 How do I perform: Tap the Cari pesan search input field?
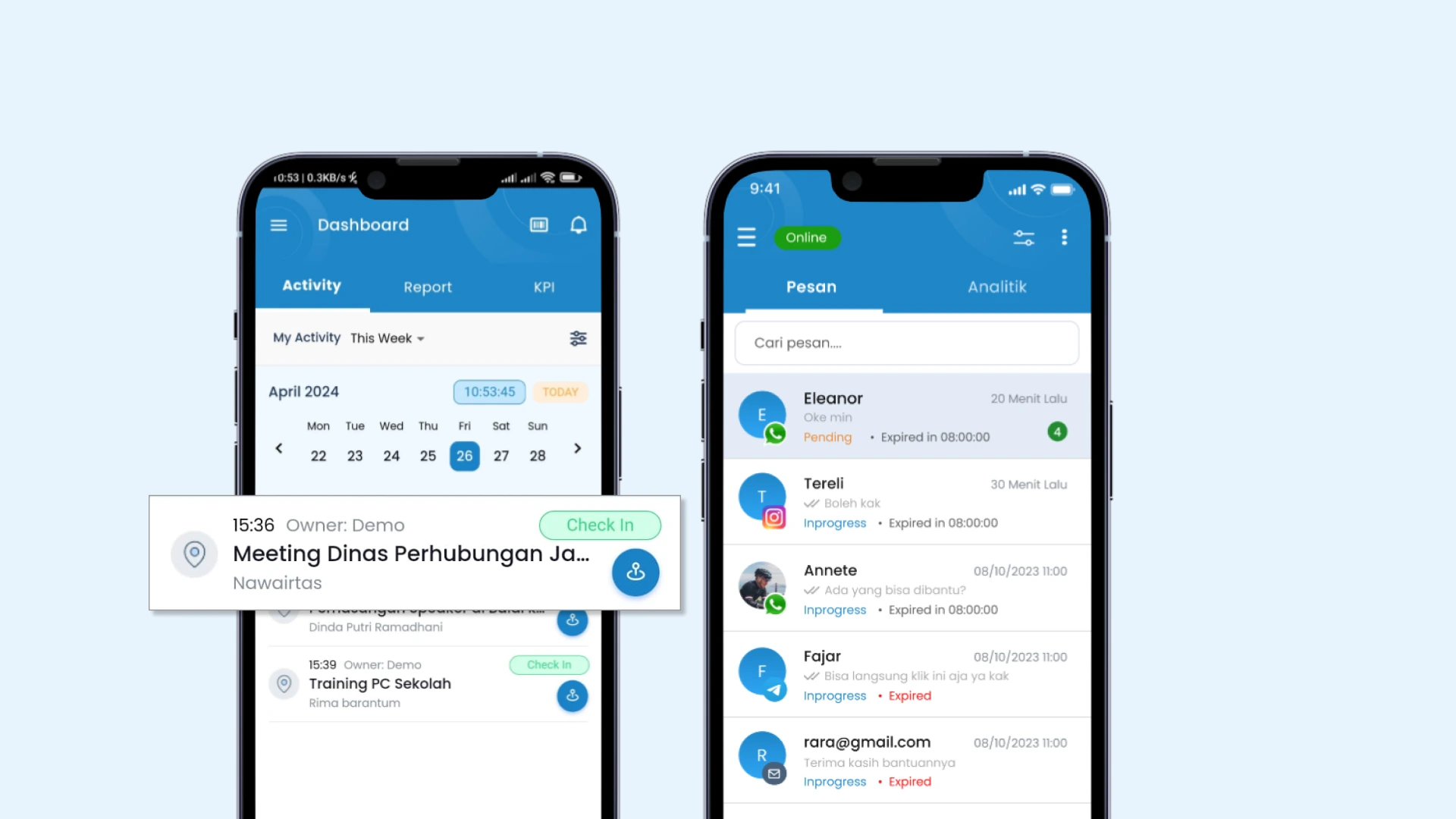pos(906,342)
